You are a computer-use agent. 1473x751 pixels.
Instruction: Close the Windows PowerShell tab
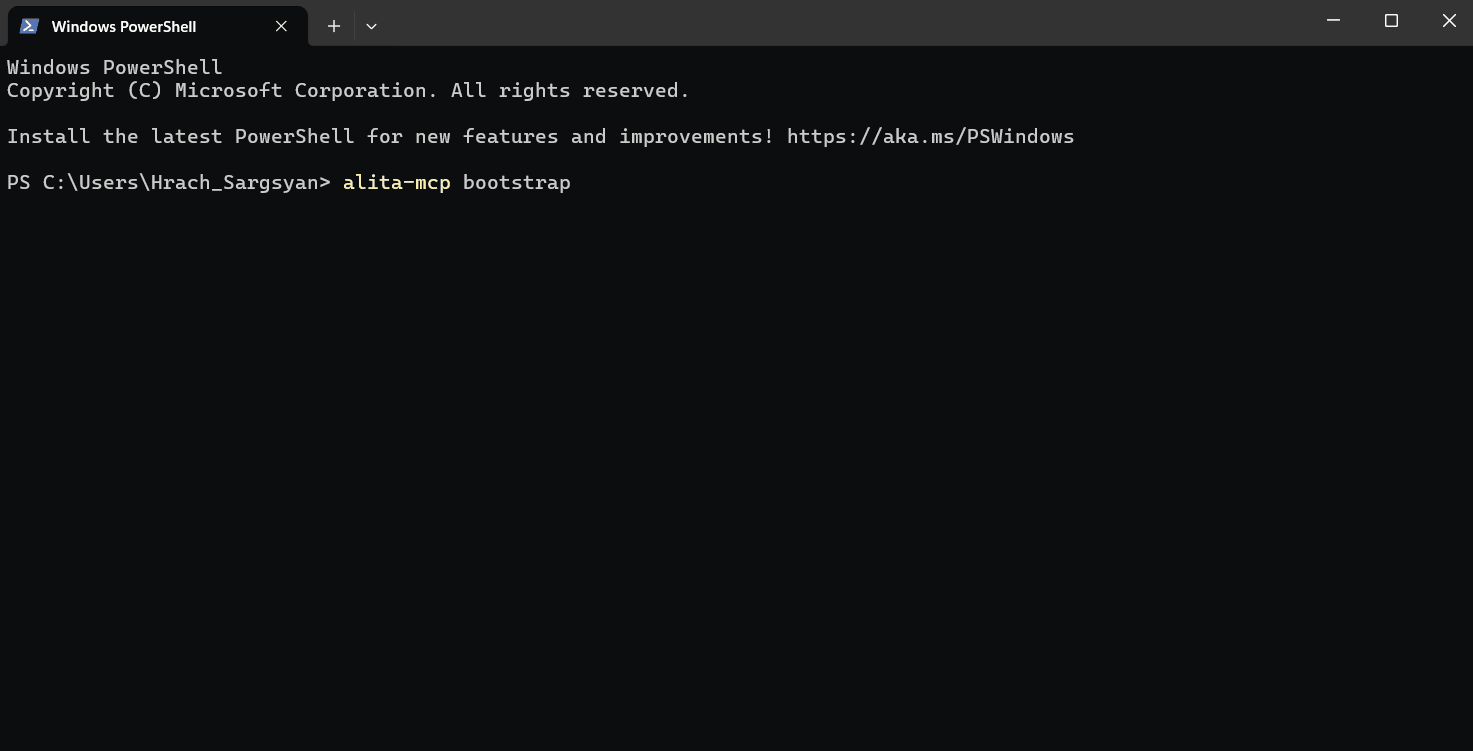281,26
